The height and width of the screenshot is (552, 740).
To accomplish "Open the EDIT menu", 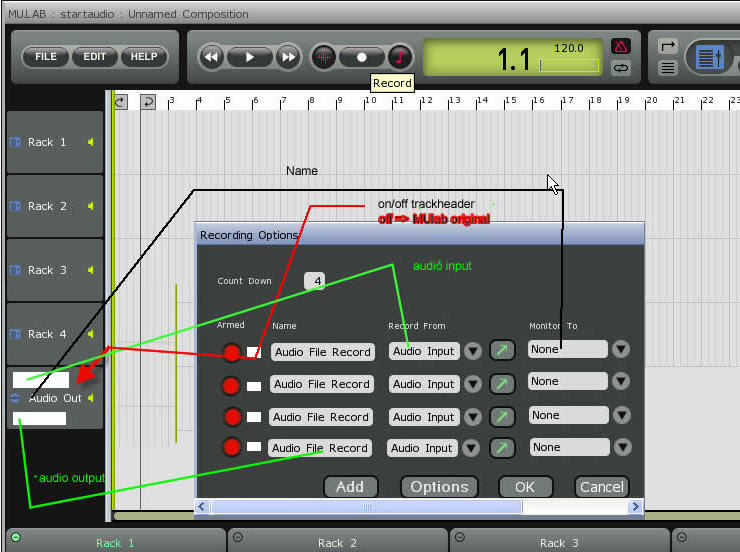I will (94, 57).
